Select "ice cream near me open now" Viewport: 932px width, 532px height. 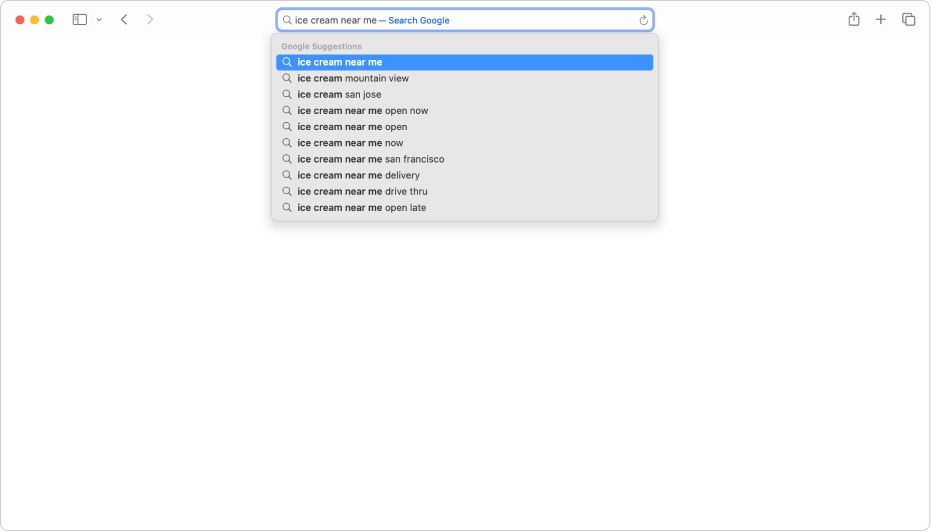click(x=362, y=111)
